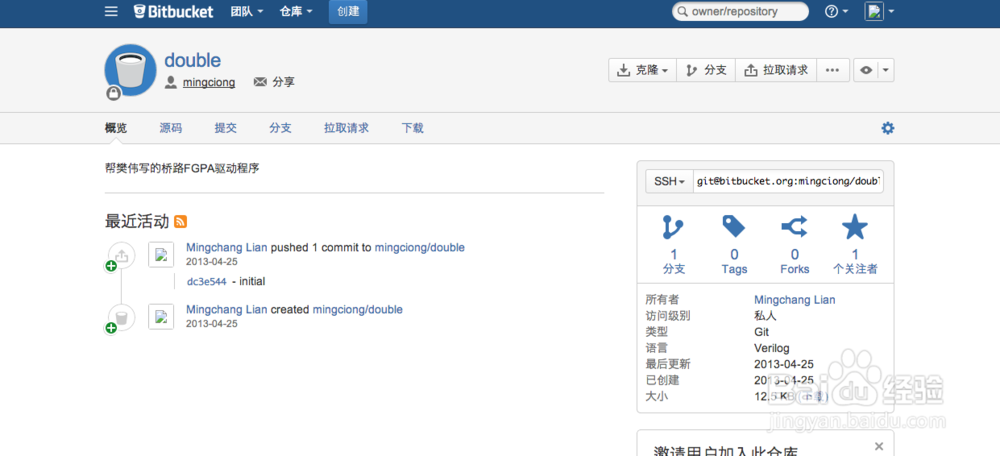The height and width of the screenshot is (456, 1000).
Task: Click Mingchang Lian owner link in details
Action: pyautogui.click(x=795, y=300)
